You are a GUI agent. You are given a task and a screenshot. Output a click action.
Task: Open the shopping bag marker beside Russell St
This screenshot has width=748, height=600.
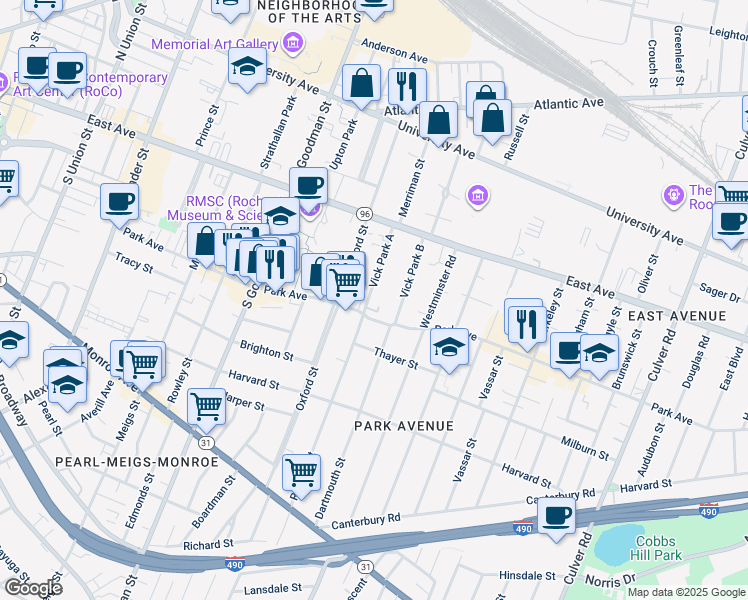(492, 121)
